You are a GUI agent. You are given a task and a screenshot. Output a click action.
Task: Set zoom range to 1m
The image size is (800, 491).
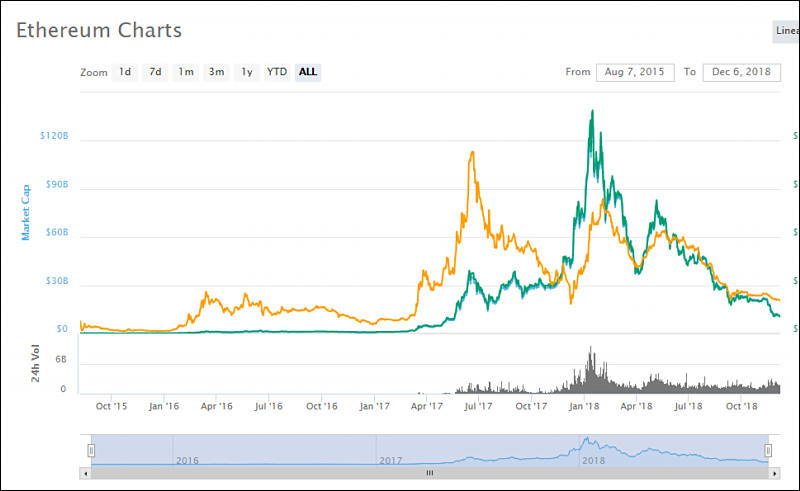click(186, 72)
